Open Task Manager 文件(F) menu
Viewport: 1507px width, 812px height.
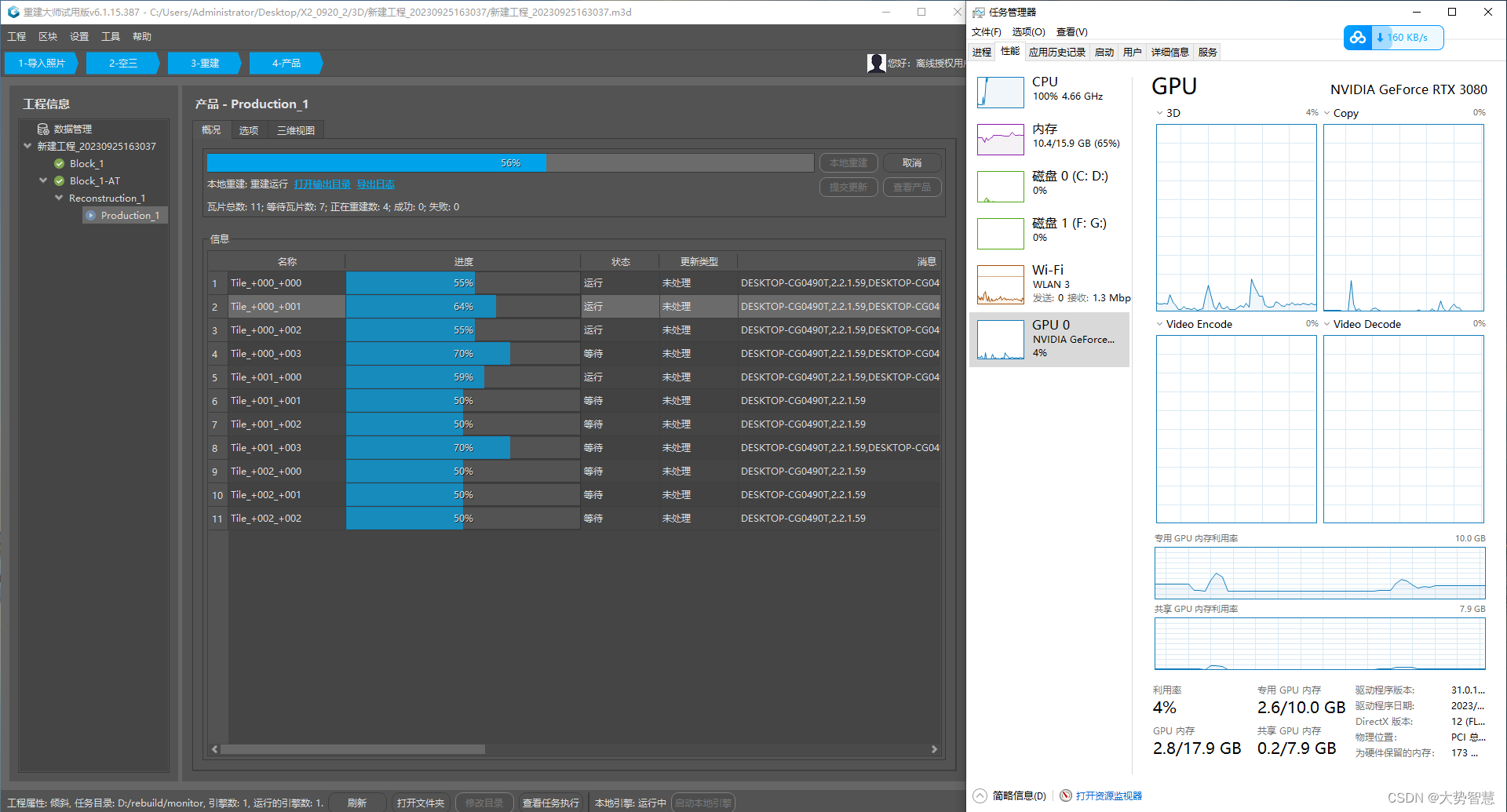[x=987, y=32]
